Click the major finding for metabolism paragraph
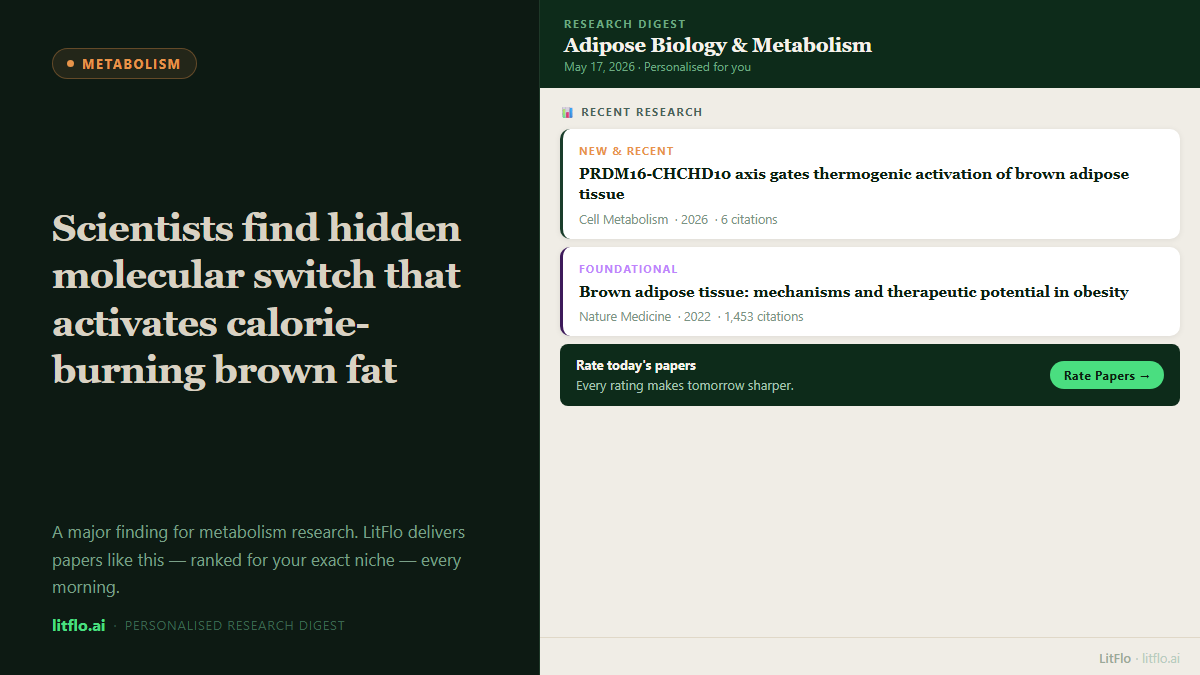 (x=259, y=559)
